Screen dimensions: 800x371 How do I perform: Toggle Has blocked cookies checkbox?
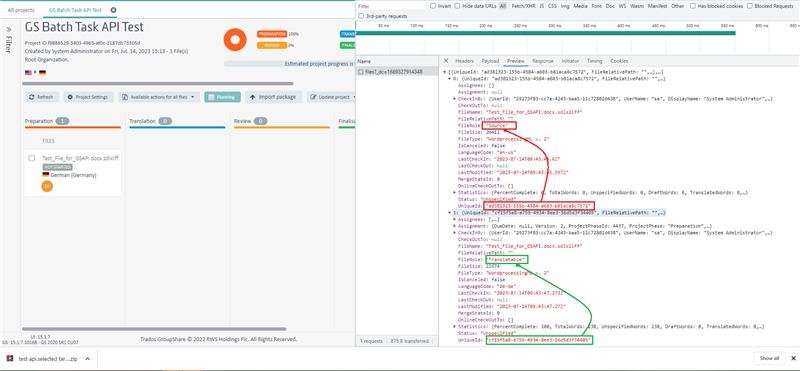click(693, 6)
